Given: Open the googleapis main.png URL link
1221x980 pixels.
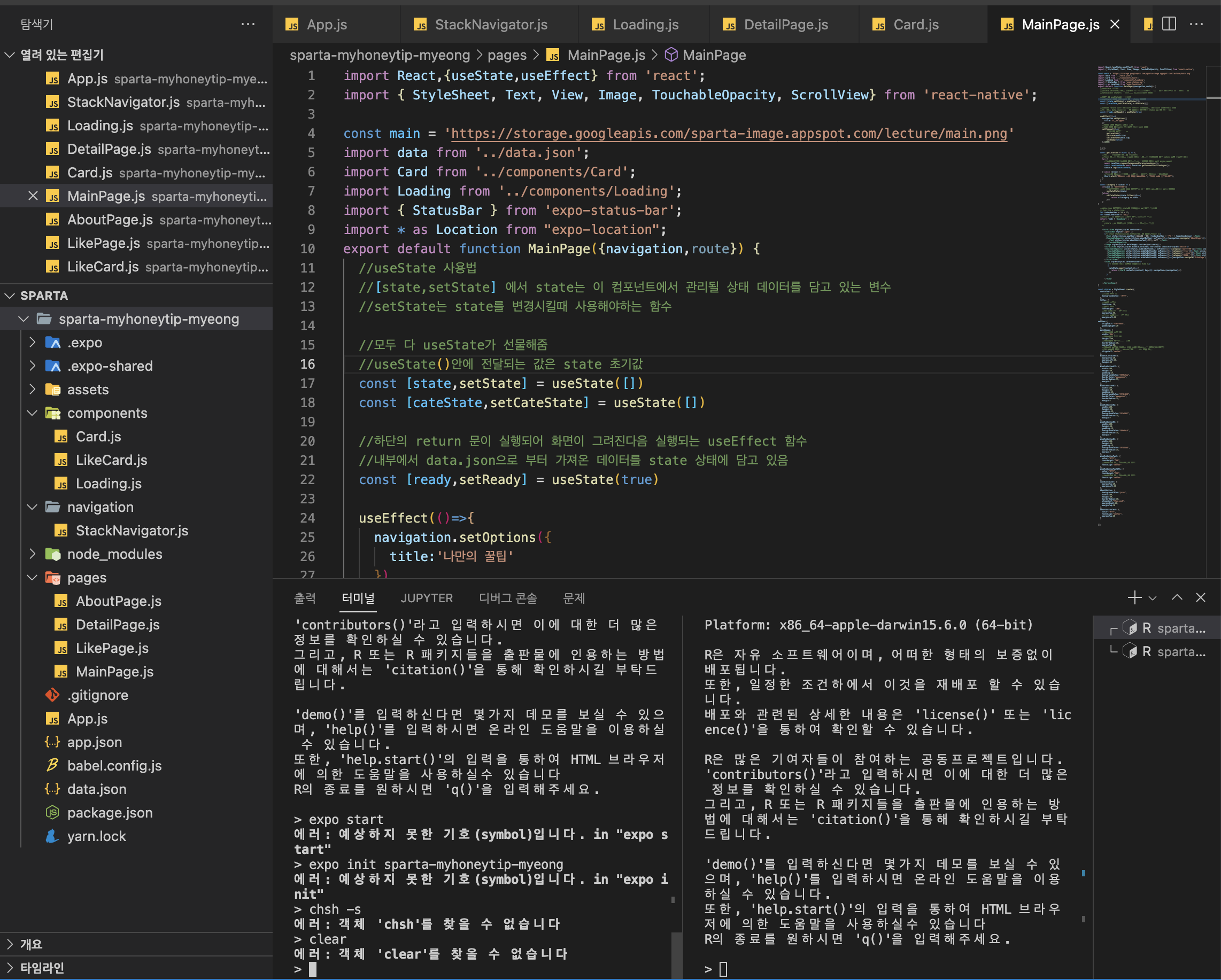Looking at the screenshot, I should point(729,133).
